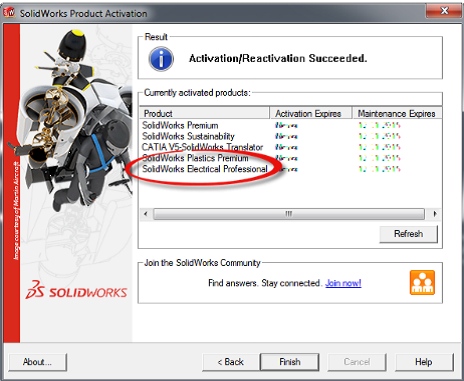Sort by Maintenance Expires column header

click(x=397, y=113)
